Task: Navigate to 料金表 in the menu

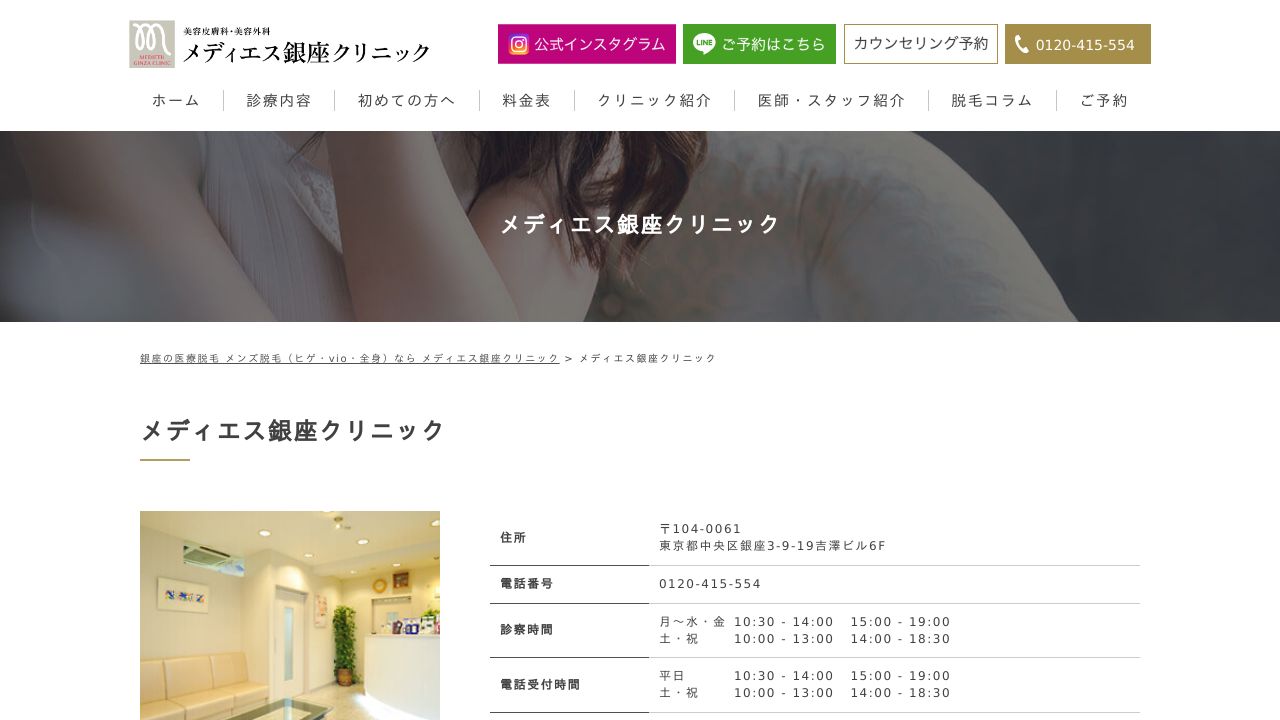Action: click(x=526, y=100)
